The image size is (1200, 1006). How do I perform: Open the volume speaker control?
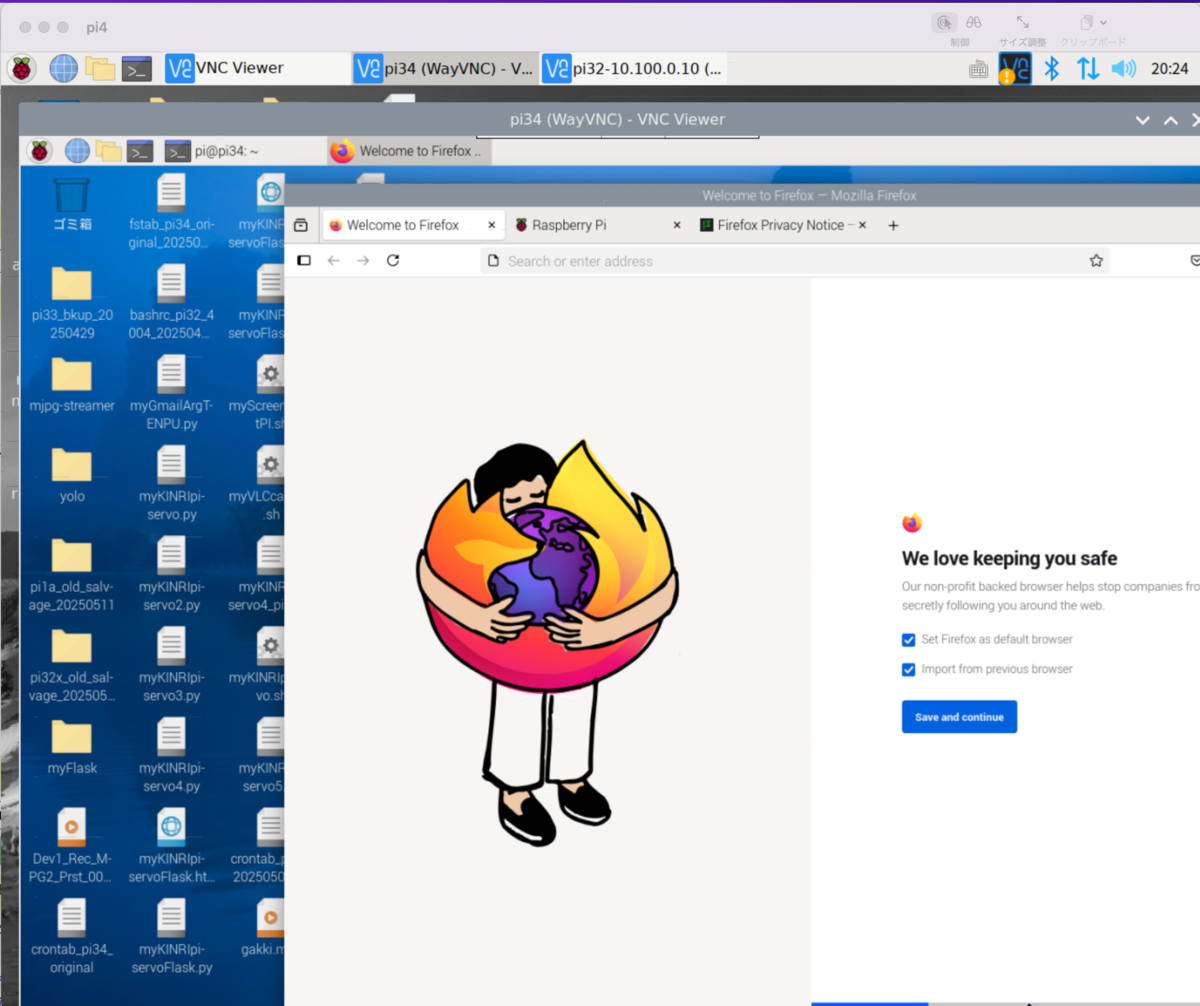click(1124, 68)
